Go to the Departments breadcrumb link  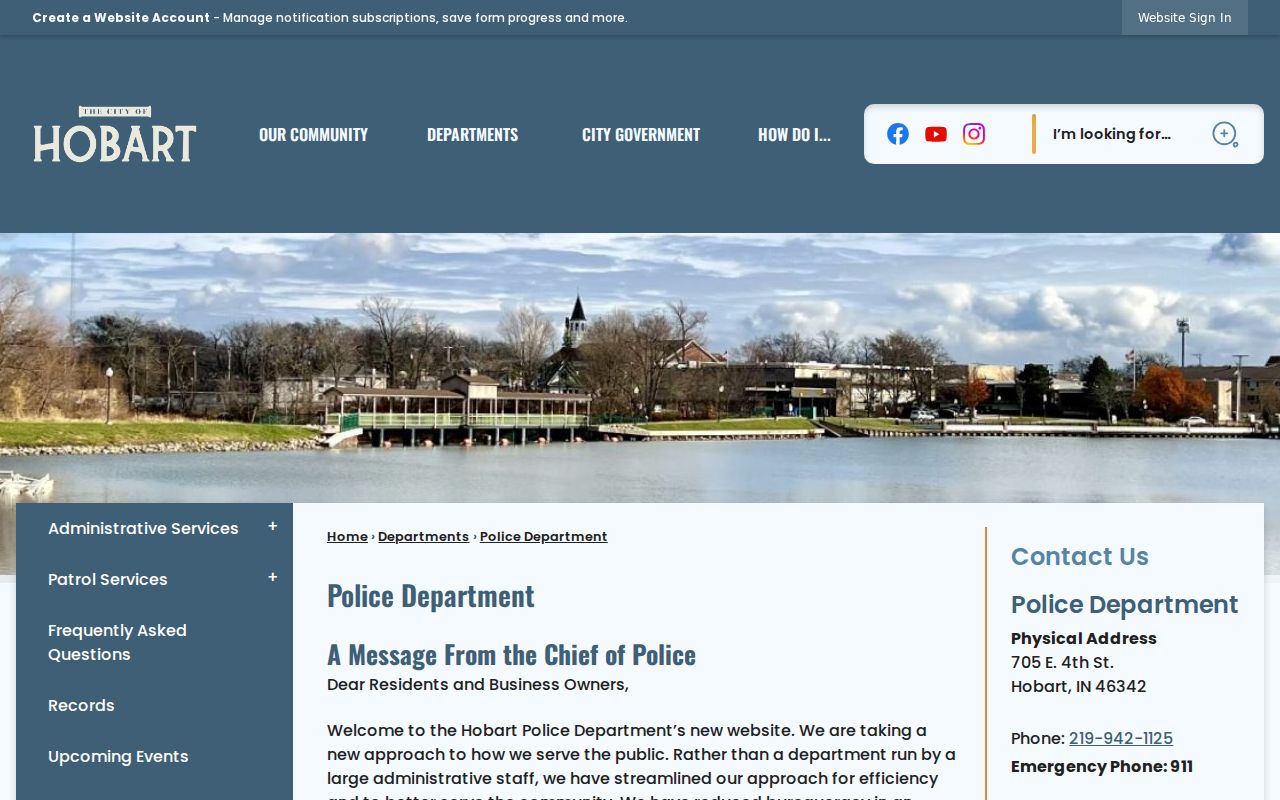point(423,537)
